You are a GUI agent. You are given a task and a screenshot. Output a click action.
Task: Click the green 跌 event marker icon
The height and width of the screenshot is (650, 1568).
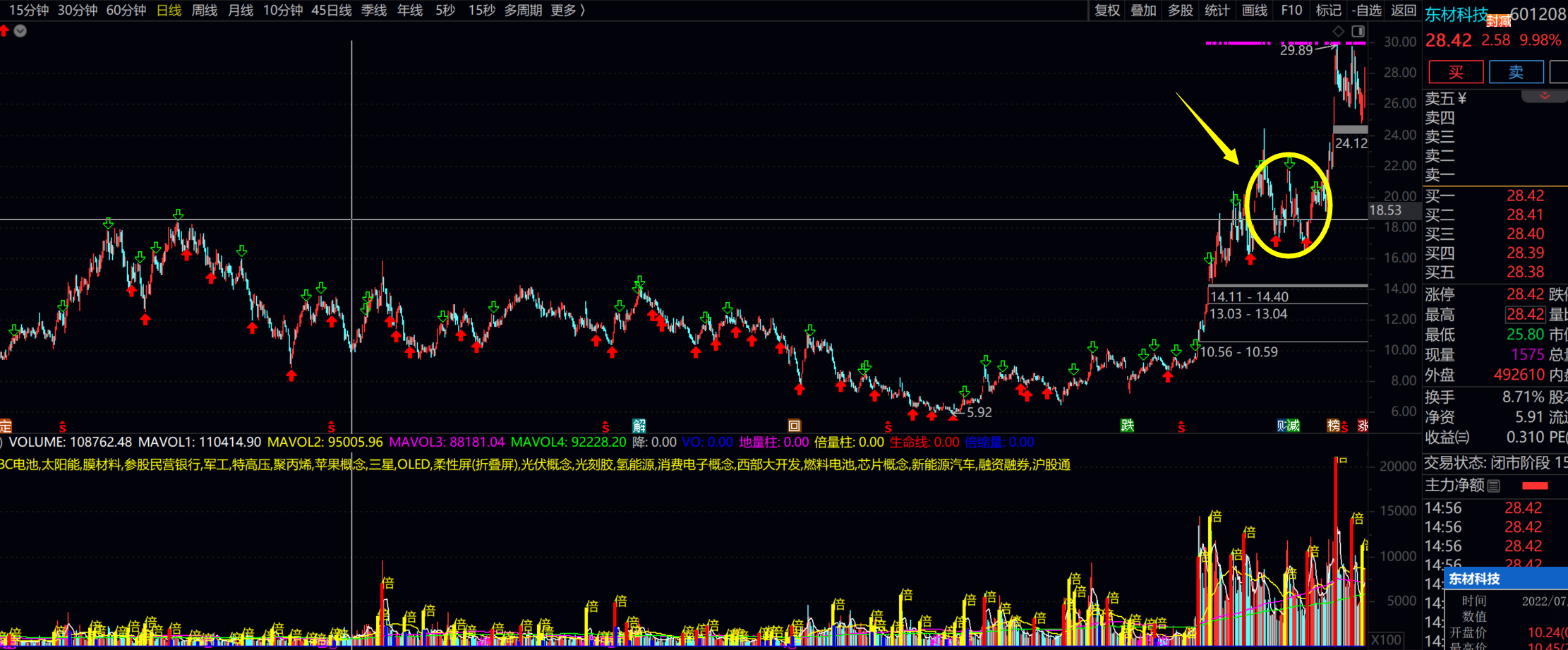point(1127,425)
